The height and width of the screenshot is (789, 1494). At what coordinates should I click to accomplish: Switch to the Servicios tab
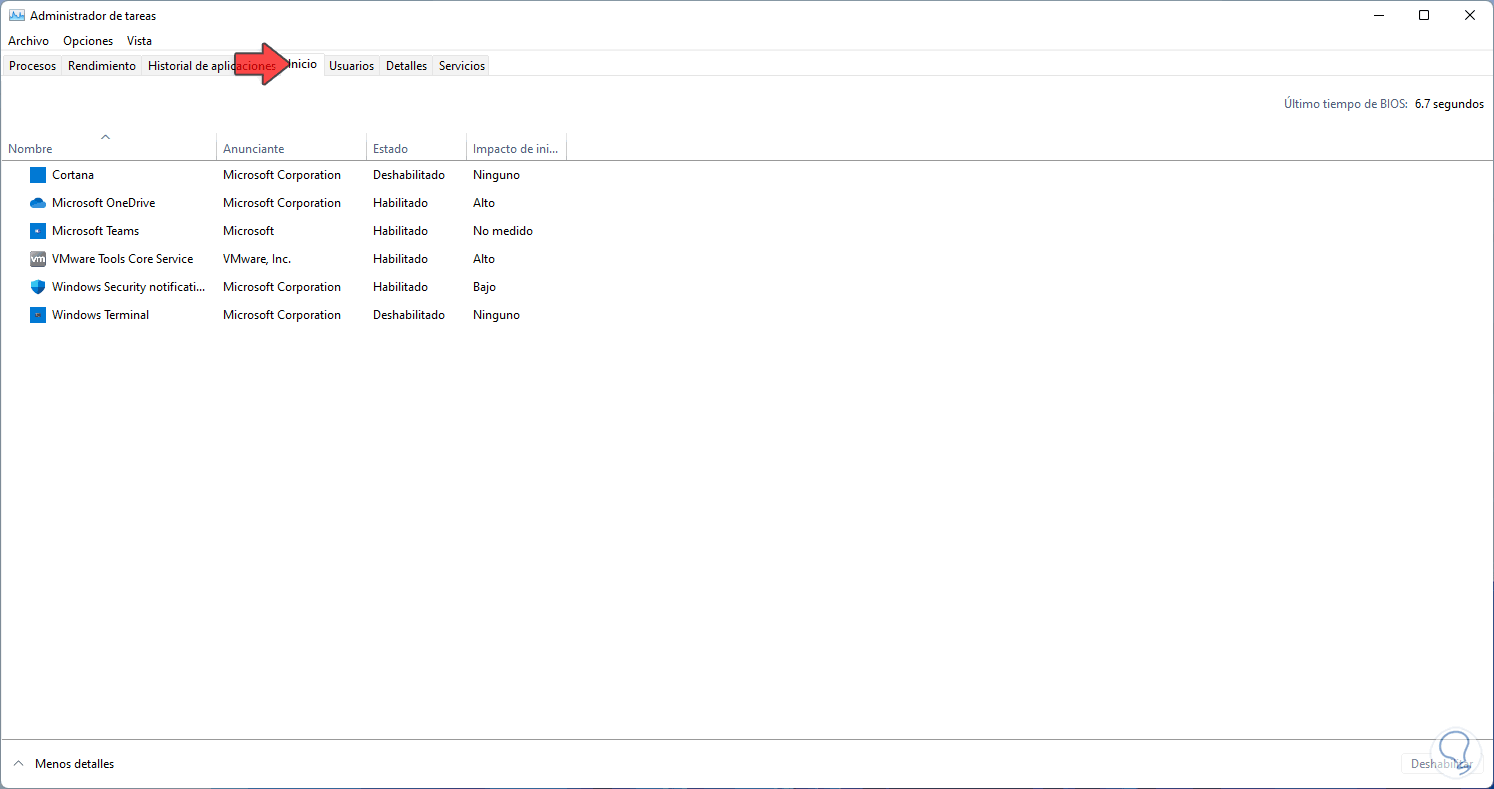click(x=462, y=66)
